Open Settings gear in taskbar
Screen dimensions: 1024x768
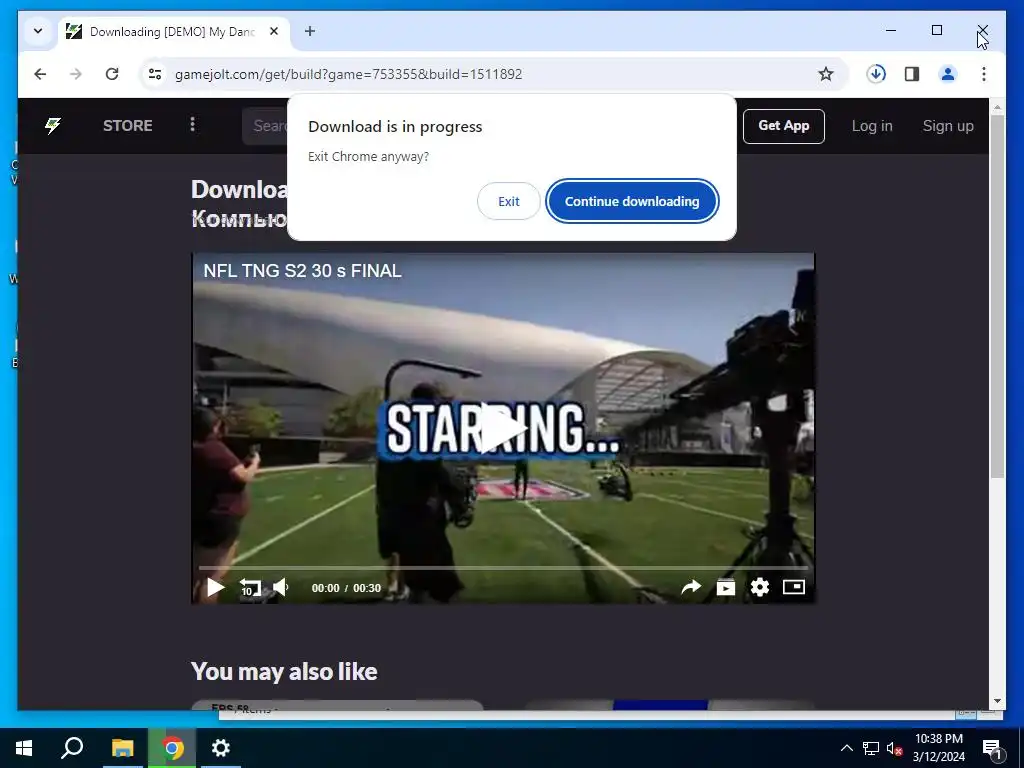click(x=221, y=748)
